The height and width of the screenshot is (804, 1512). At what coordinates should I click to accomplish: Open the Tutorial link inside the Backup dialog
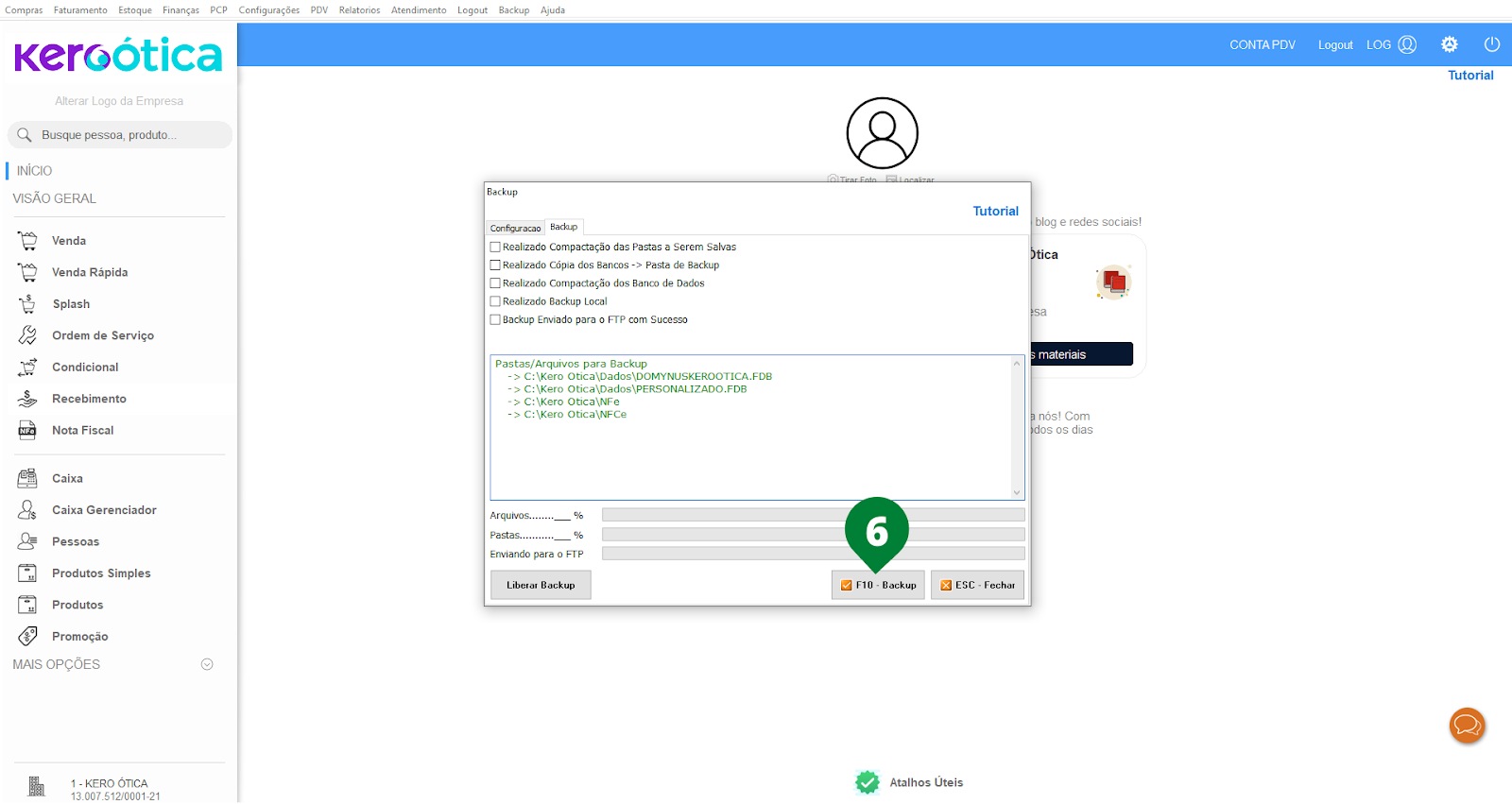[x=996, y=212]
